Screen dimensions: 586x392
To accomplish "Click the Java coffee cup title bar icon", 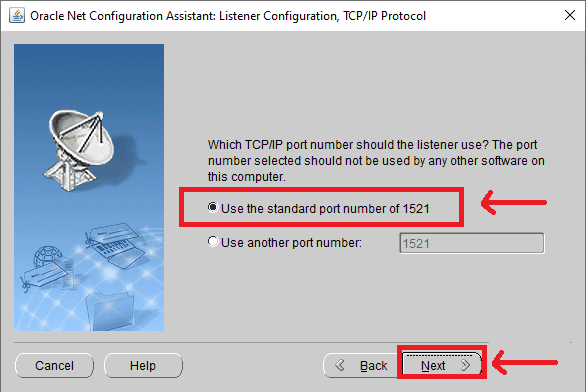I will tap(17, 16).
